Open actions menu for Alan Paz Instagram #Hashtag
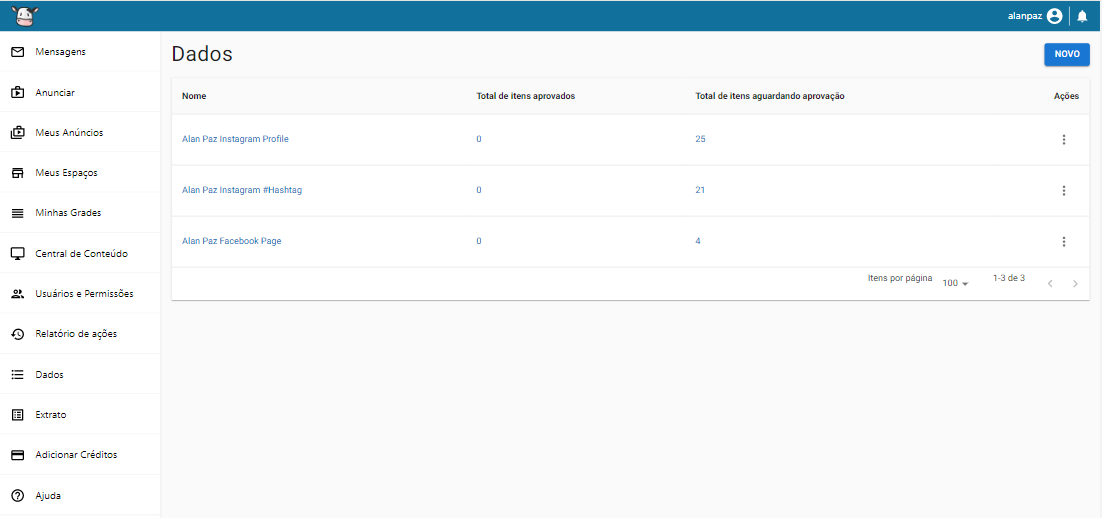 pos(1063,190)
